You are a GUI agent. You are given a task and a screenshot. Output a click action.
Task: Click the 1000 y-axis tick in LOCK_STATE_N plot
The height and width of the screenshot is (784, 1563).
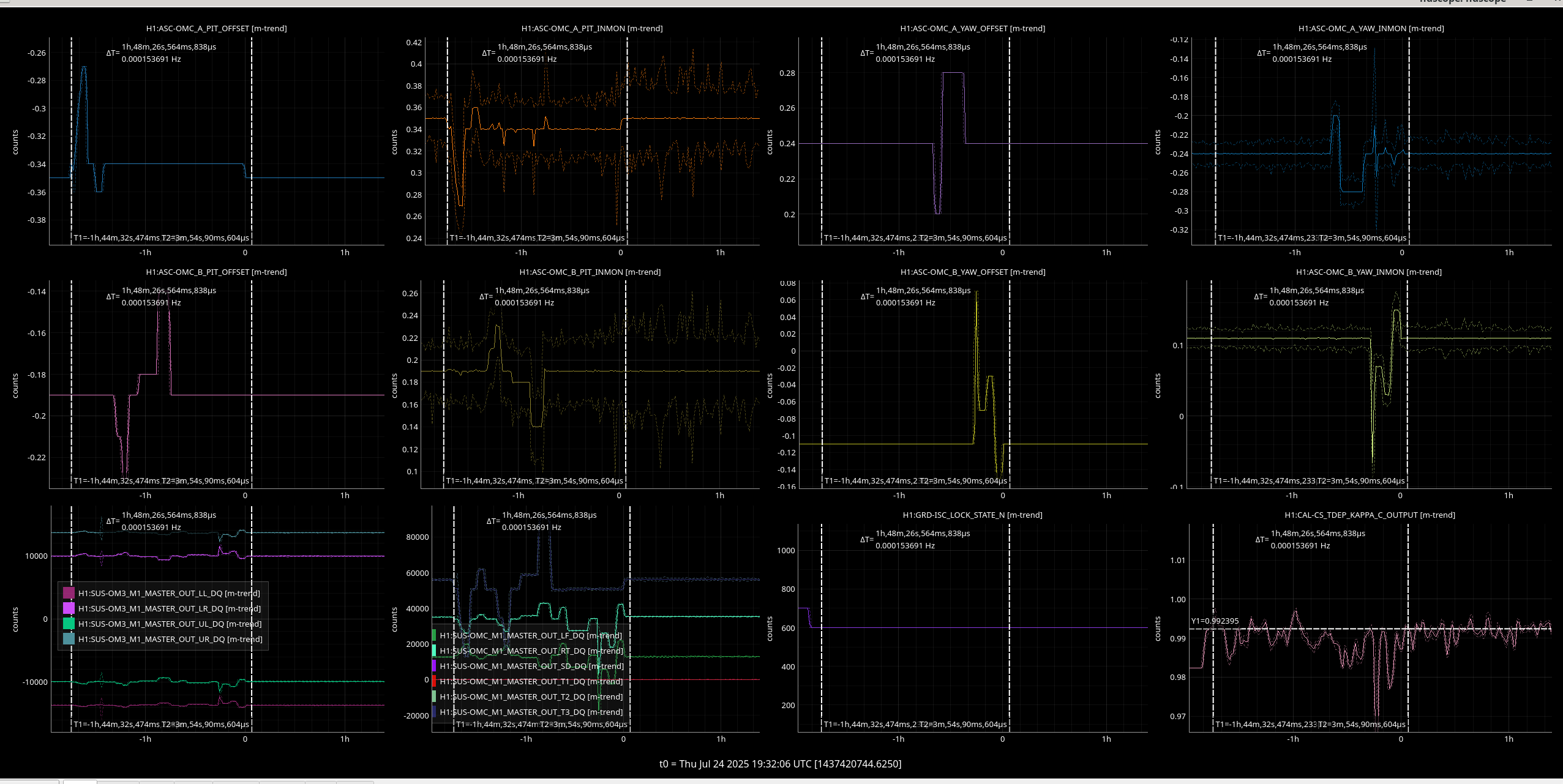(786, 550)
